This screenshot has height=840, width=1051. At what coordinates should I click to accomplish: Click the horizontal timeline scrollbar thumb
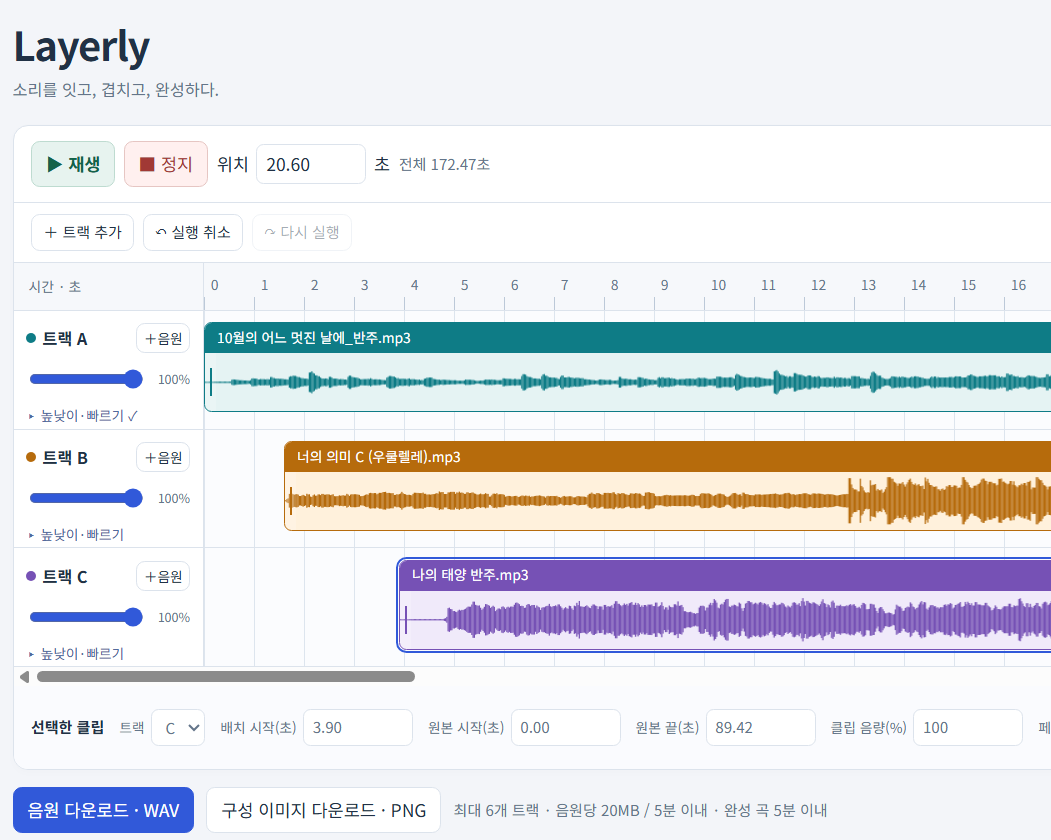point(226,677)
